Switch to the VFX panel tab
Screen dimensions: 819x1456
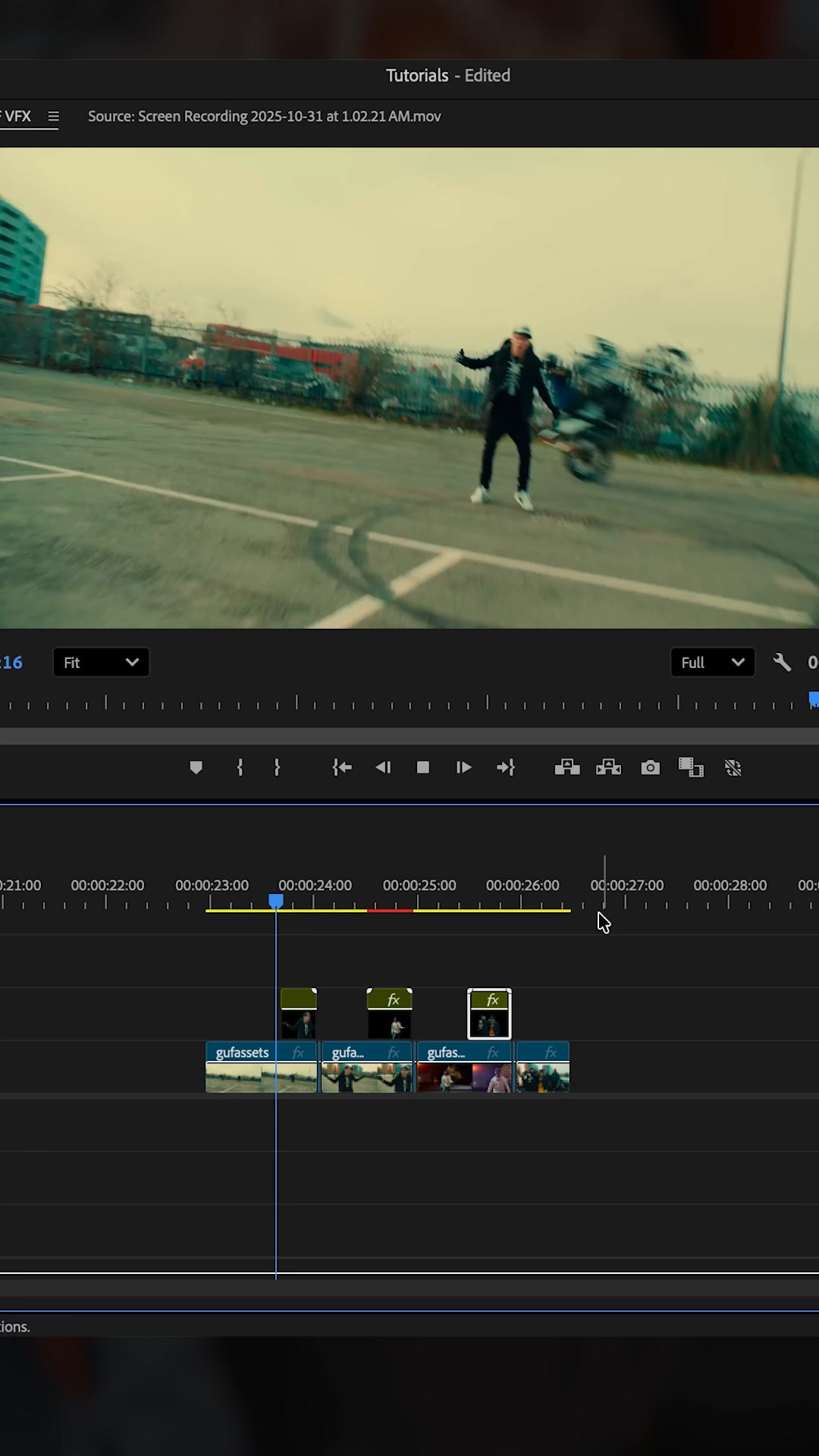16,116
